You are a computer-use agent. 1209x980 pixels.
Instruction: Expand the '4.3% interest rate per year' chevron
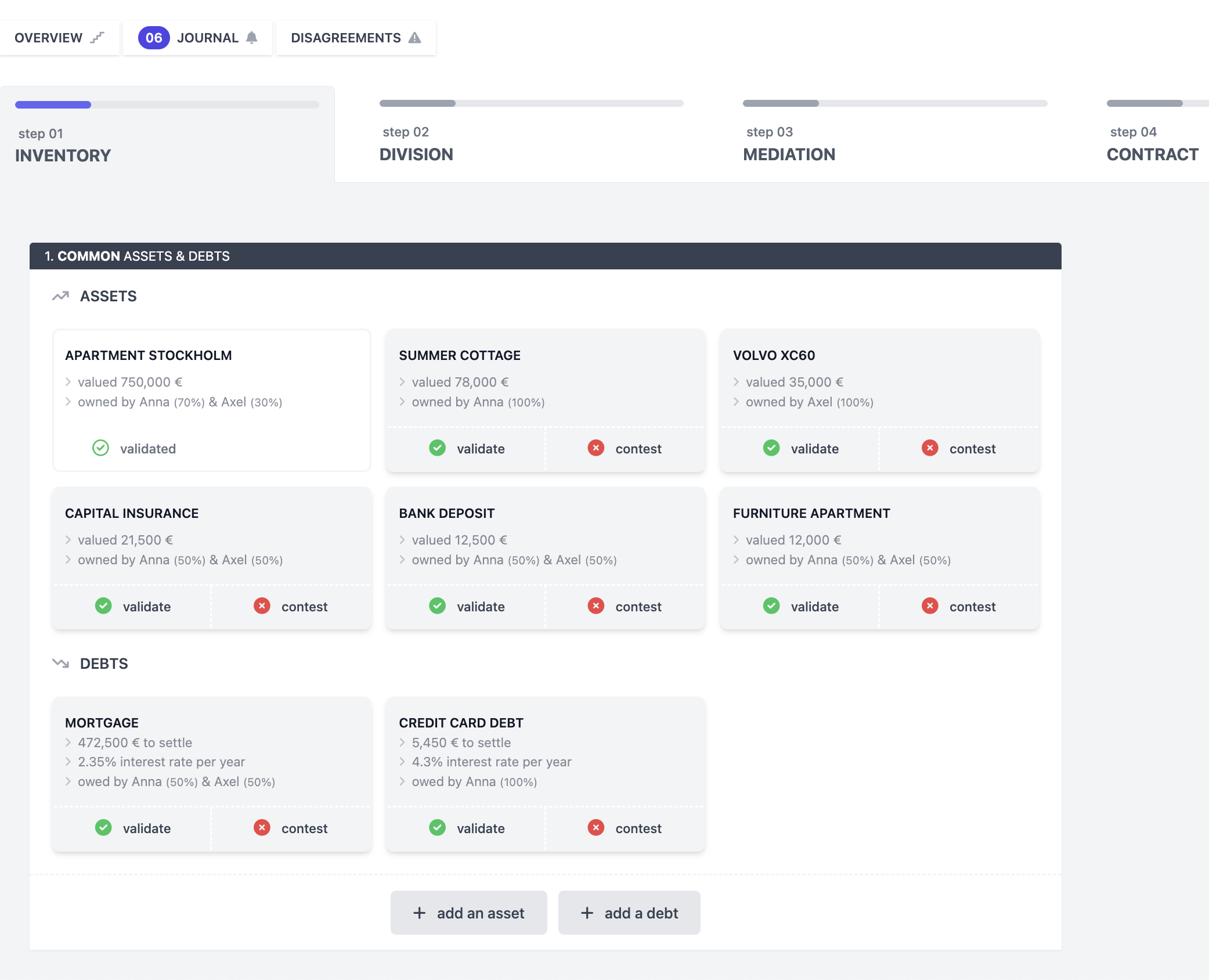402,762
